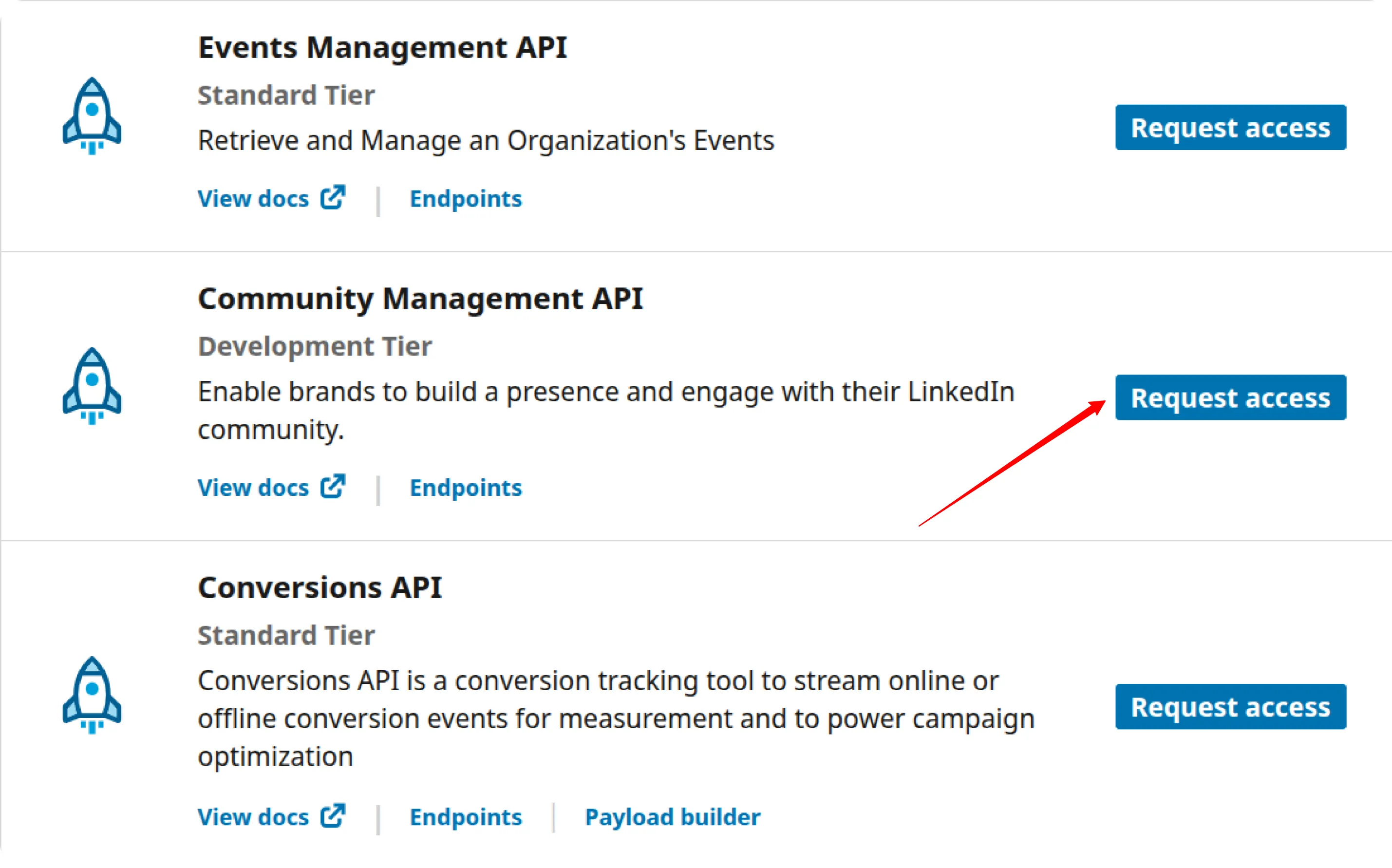
Task: Open Endpoints for Conversions API
Action: pyautogui.click(x=466, y=816)
